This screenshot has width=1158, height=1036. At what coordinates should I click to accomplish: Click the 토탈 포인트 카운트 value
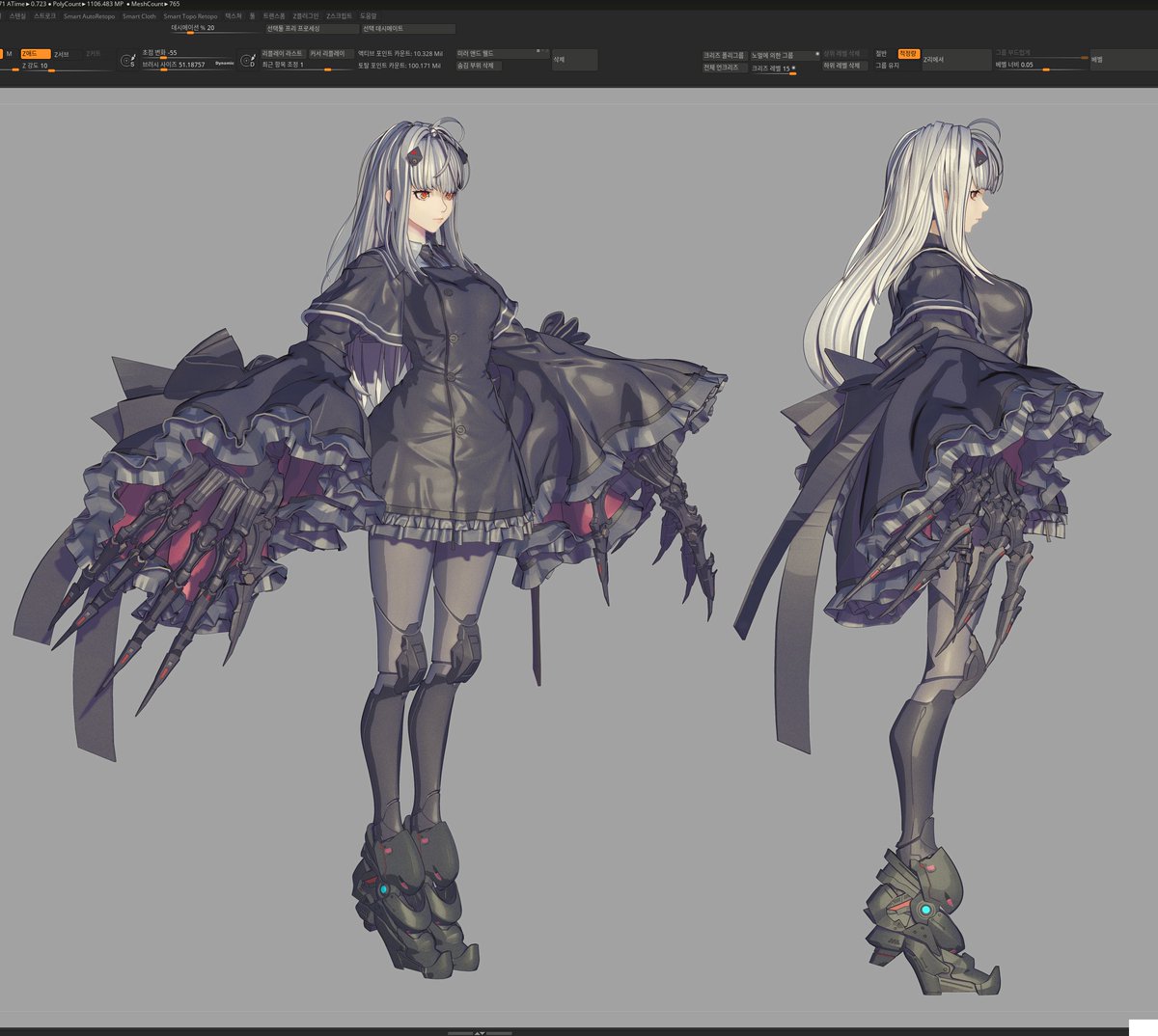click(400, 66)
